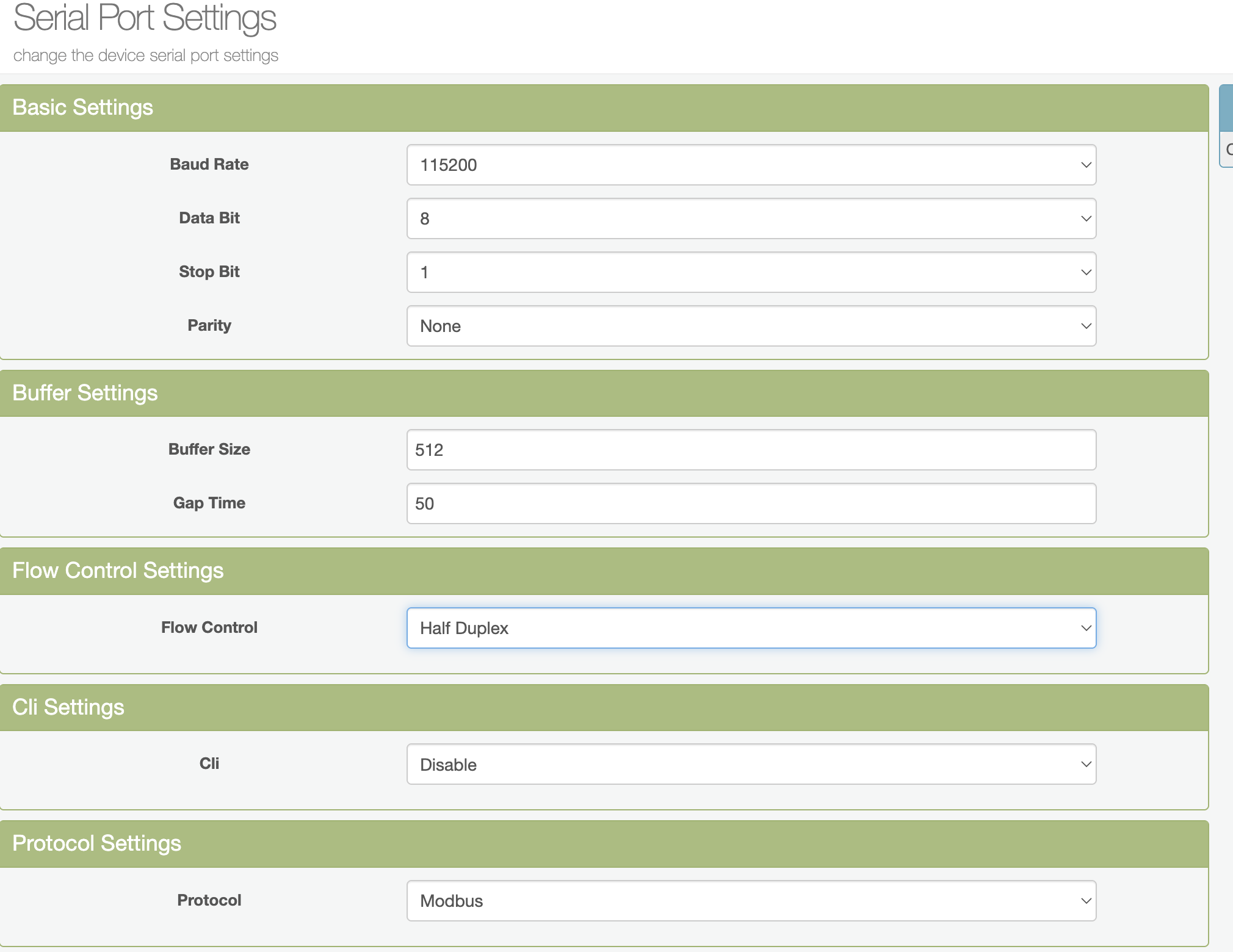The height and width of the screenshot is (952, 1233).
Task: Click the Serial Port Settings page title
Action: (x=145, y=18)
